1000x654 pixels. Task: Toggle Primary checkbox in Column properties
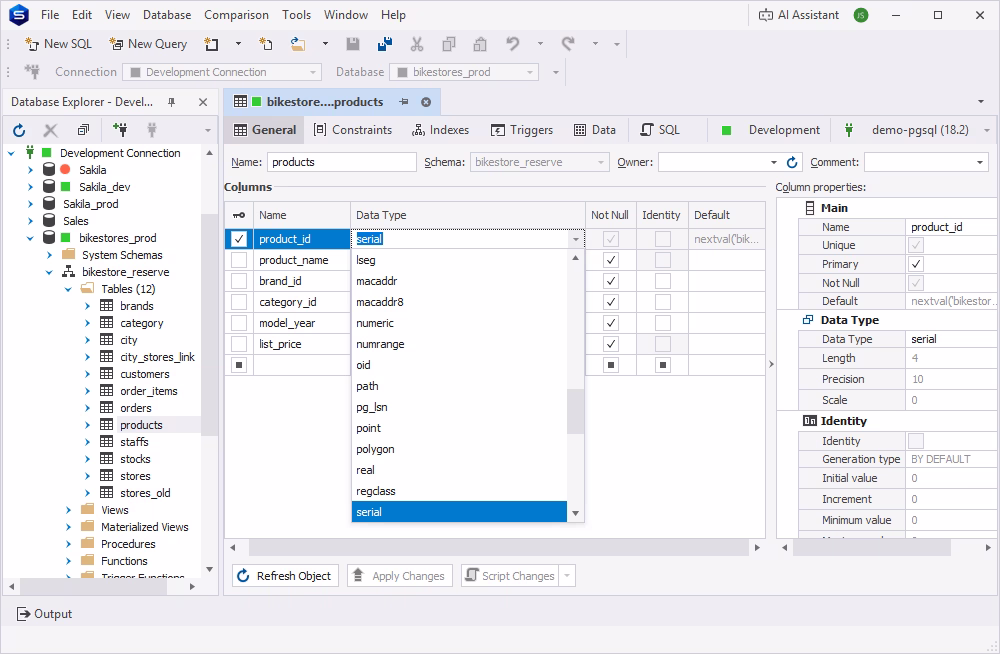tap(916, 264)
